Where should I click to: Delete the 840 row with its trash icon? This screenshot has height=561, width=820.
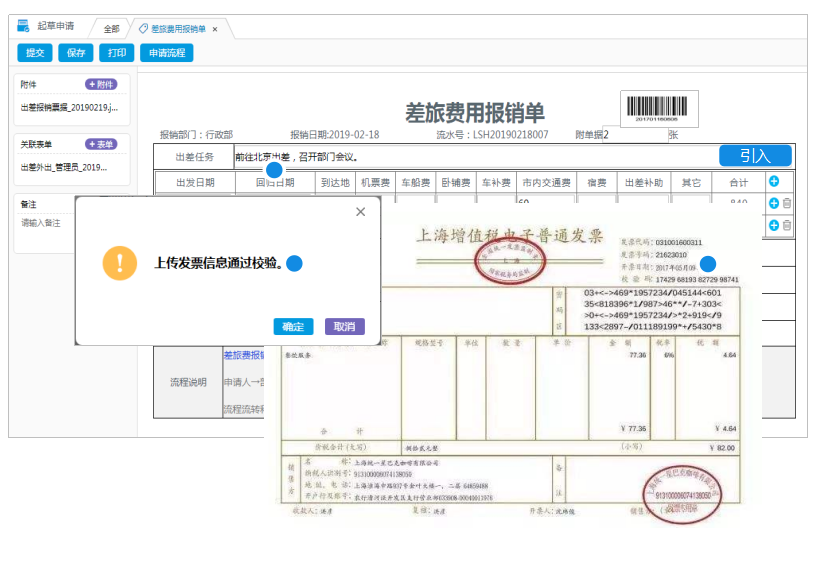[787, 203]
